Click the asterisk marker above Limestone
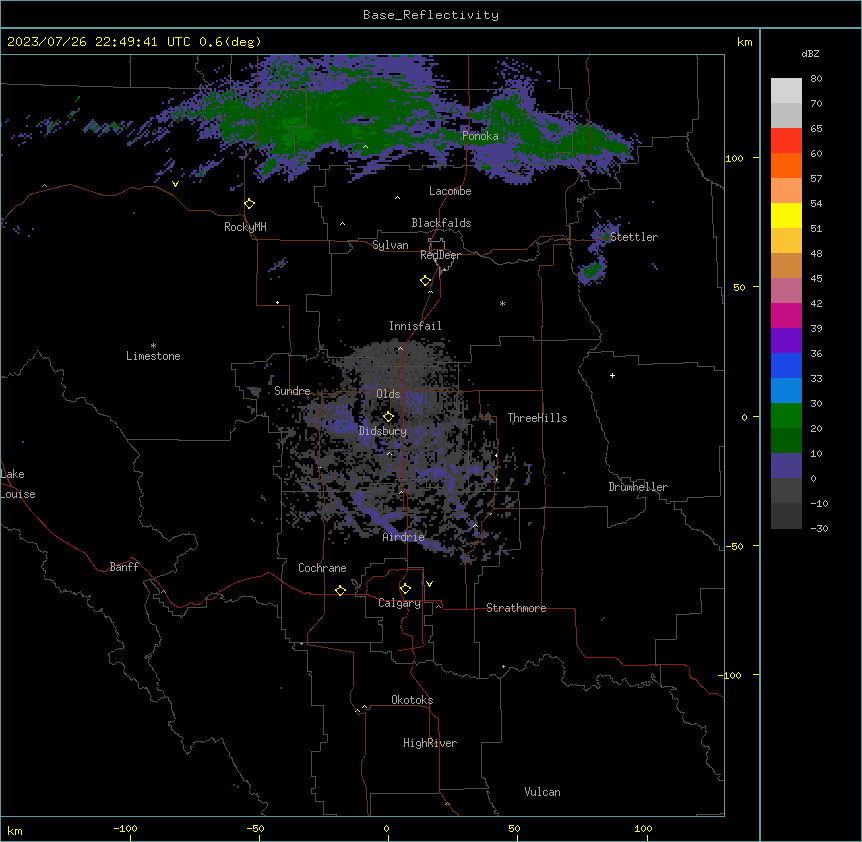862x842 pixels. point(153,346)
